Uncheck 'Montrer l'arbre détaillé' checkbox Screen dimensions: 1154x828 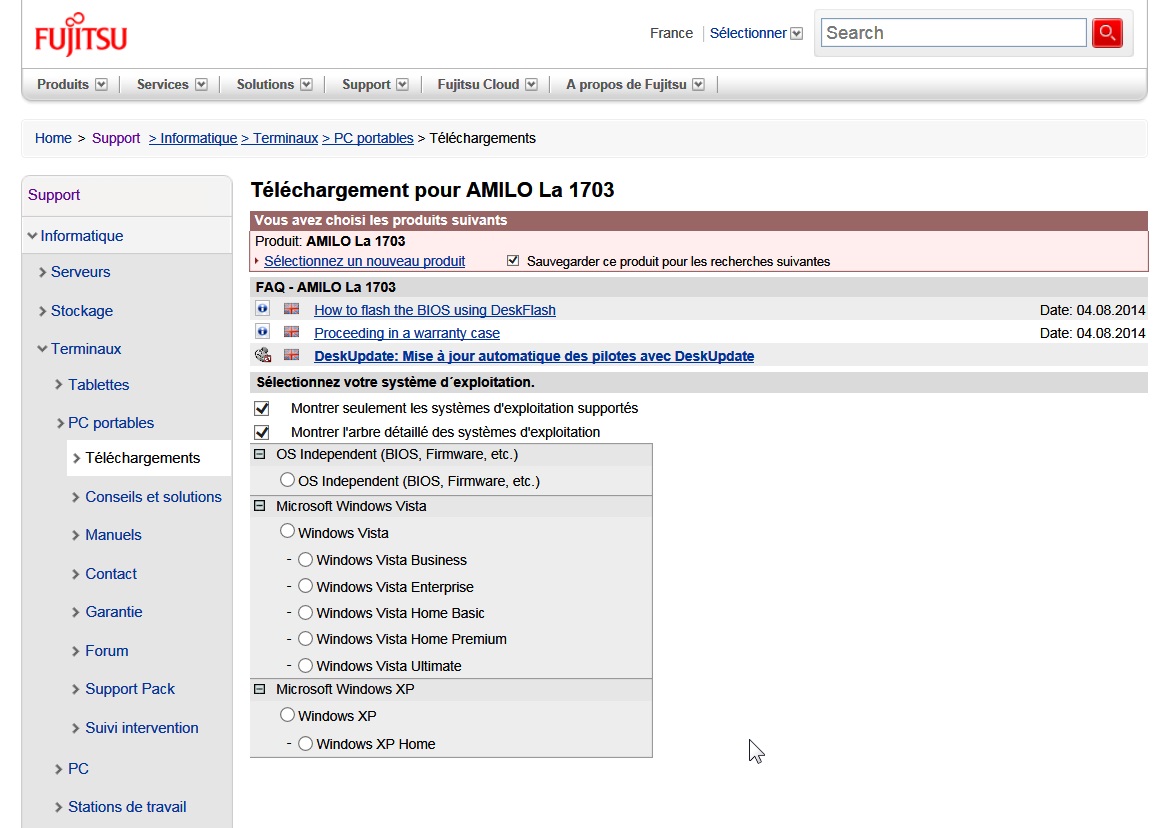click(x=261, y=432)
